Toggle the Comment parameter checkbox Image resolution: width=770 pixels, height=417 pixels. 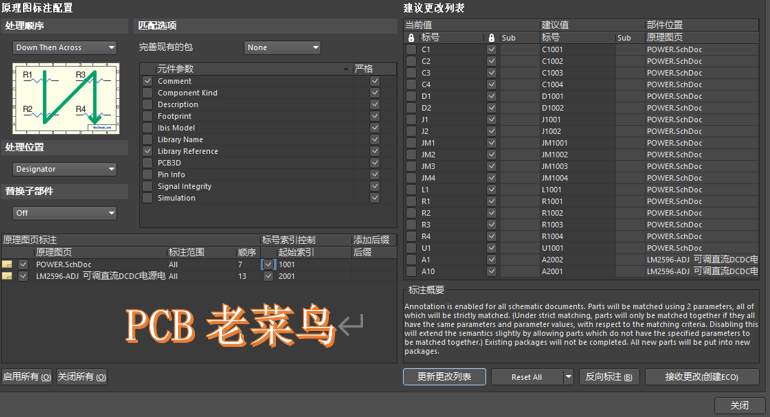pos(148,81)
